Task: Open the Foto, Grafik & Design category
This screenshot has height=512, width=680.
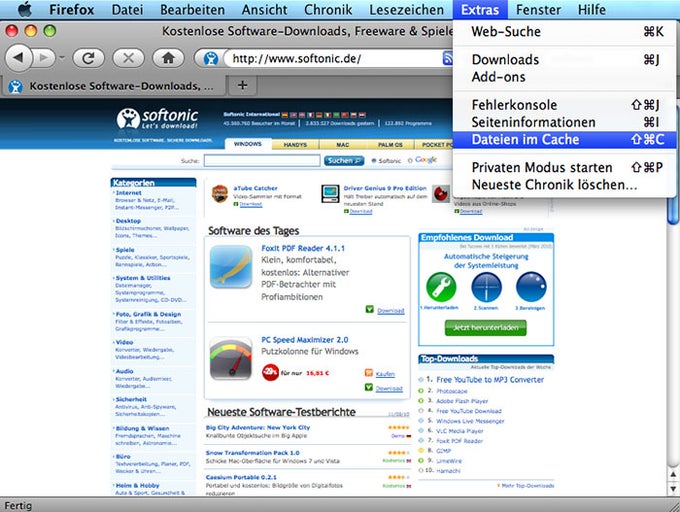Action: coord(148,314)
